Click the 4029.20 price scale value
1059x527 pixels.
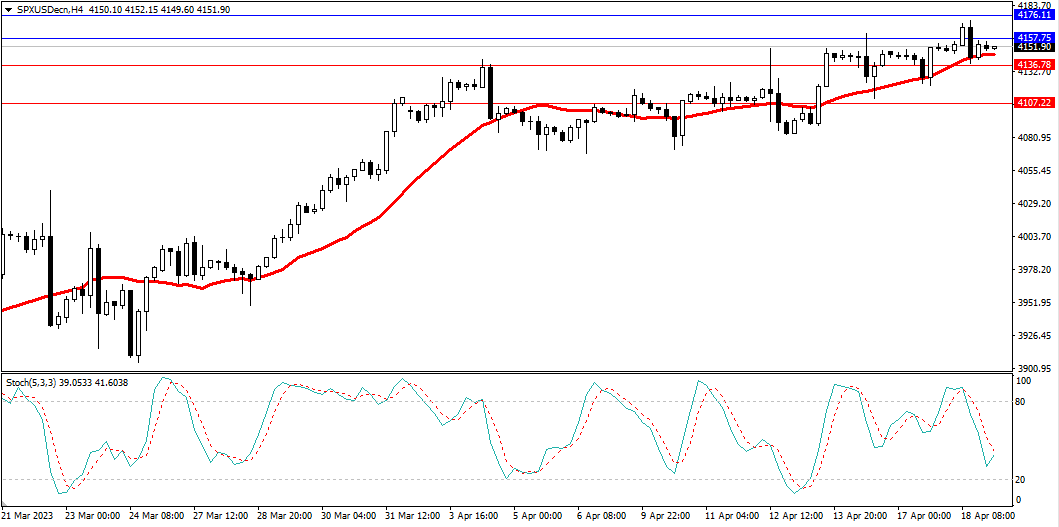[x=1035, y=204]
